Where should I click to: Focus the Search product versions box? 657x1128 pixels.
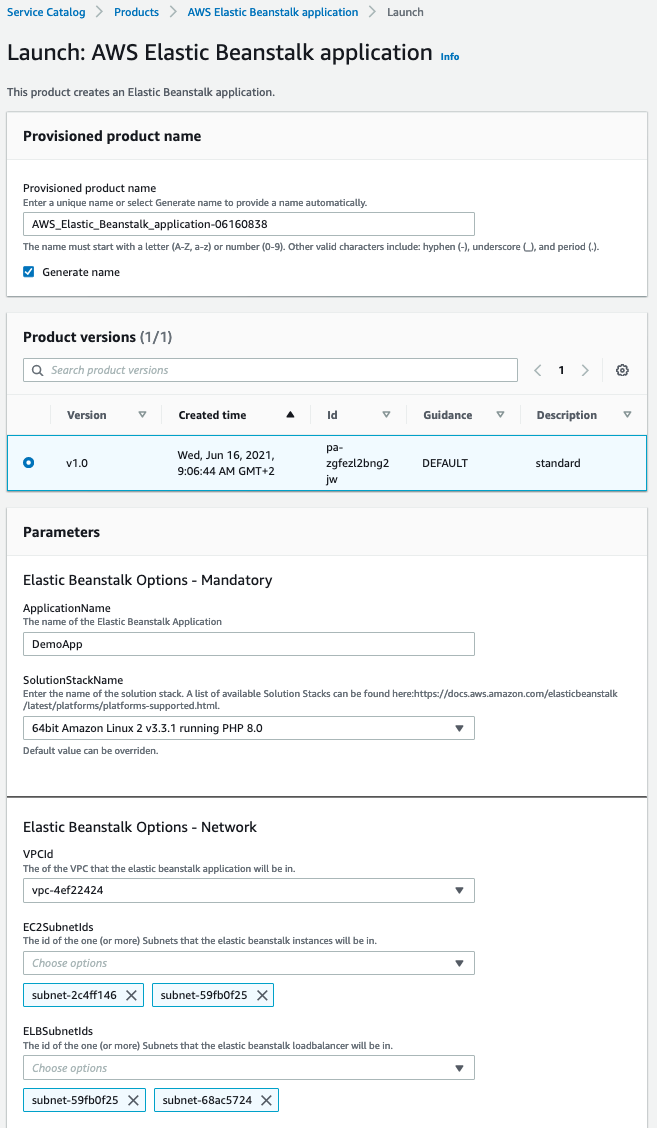271,370
